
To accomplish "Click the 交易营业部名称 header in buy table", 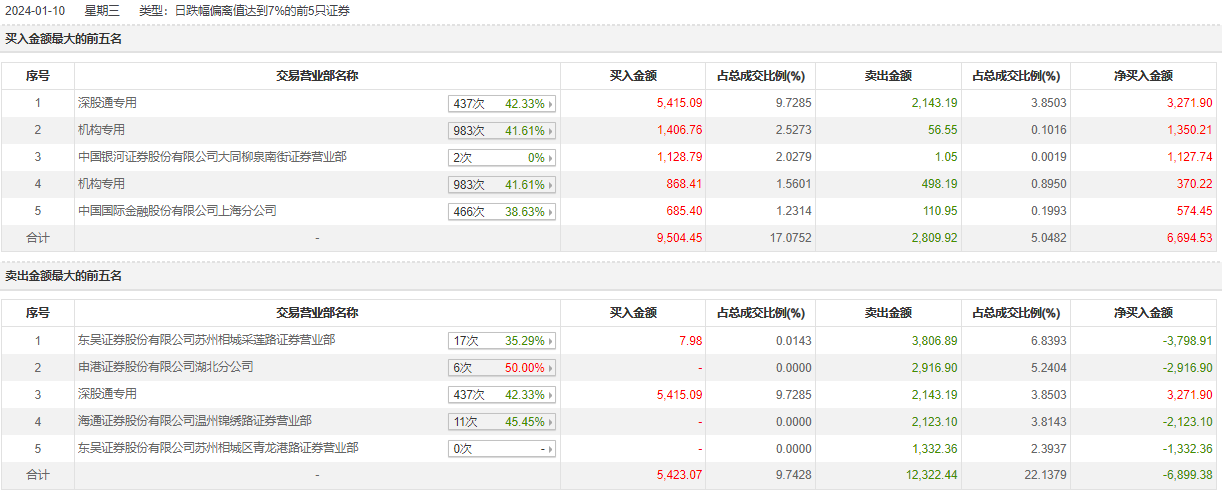I will (x=317, y=76).
